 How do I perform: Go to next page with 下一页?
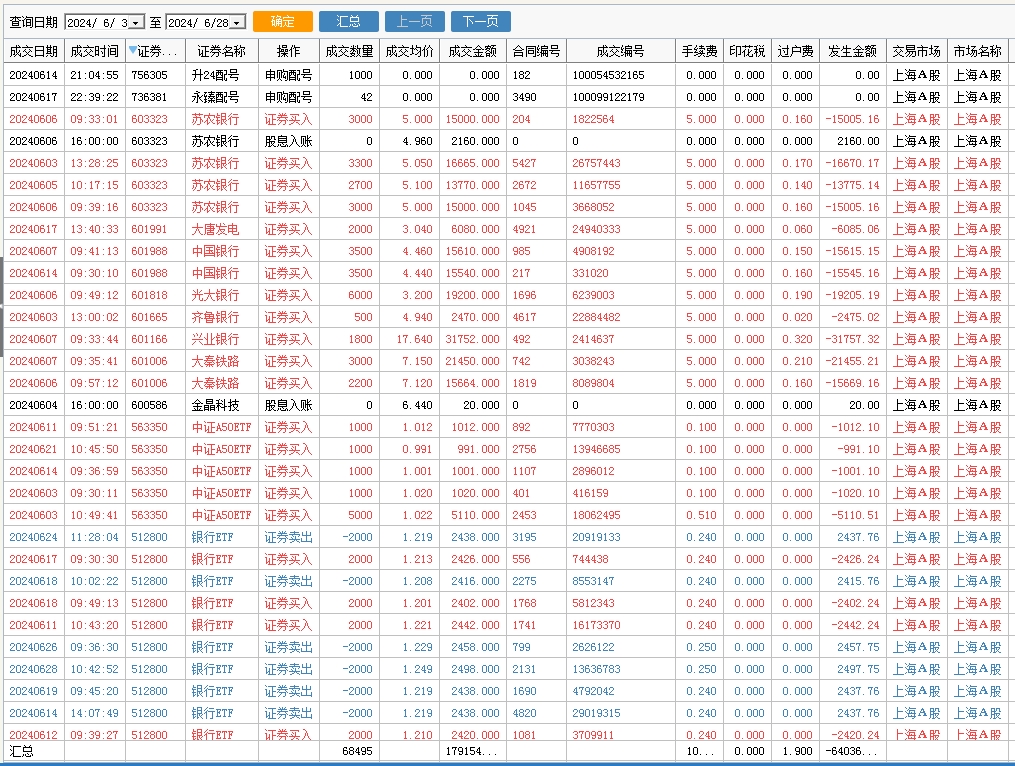click(x=481, y=21)
